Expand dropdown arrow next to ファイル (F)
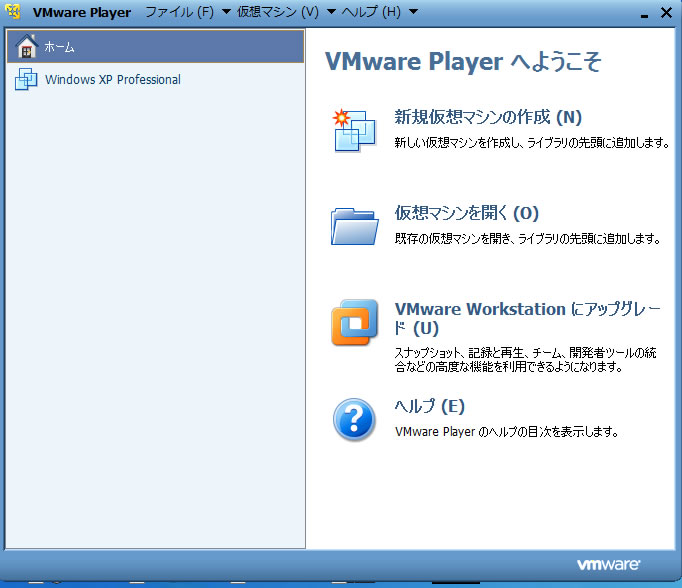This screenshot has width=682, height=588. pyautogui.click(x=226, y=12)
